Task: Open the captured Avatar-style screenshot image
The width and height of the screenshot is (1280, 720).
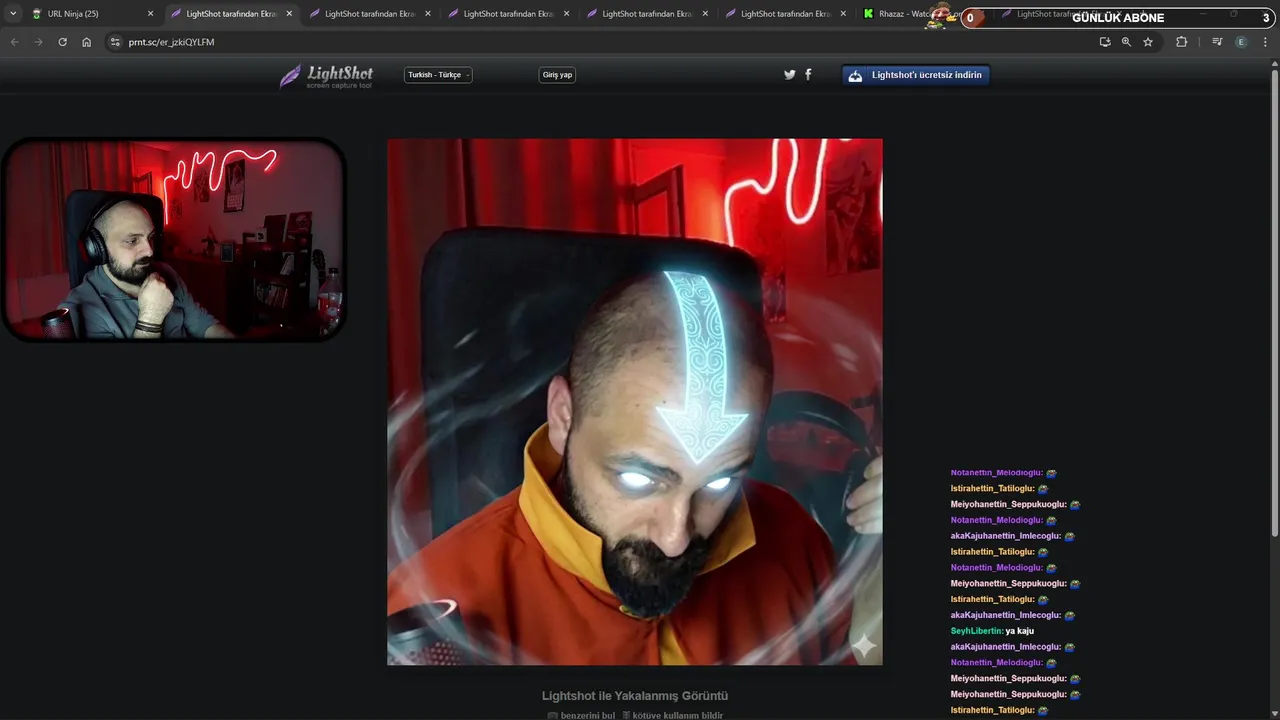Action: tap(635, 402)
